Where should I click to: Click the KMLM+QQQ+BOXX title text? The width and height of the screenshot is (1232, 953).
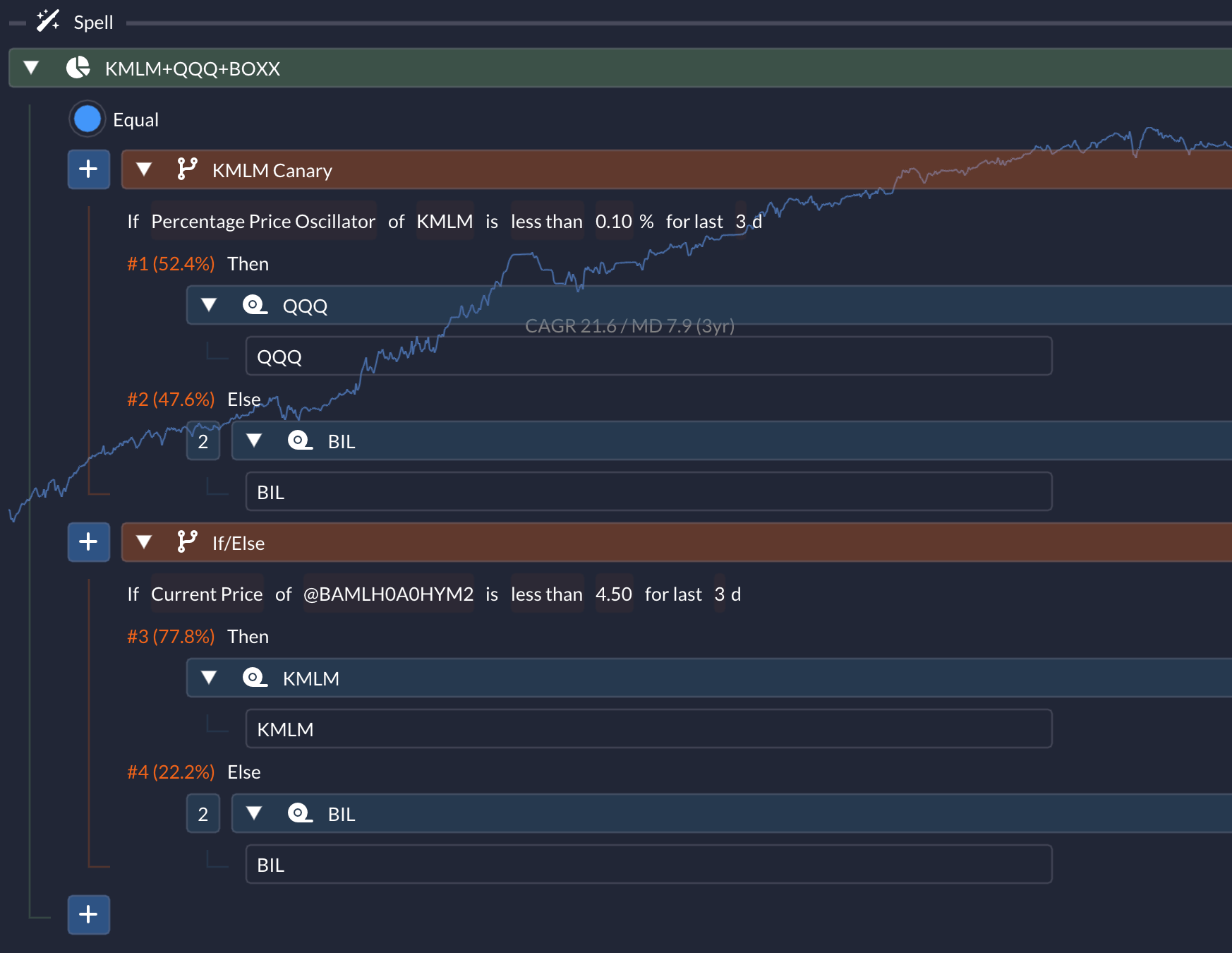[193, 68]
